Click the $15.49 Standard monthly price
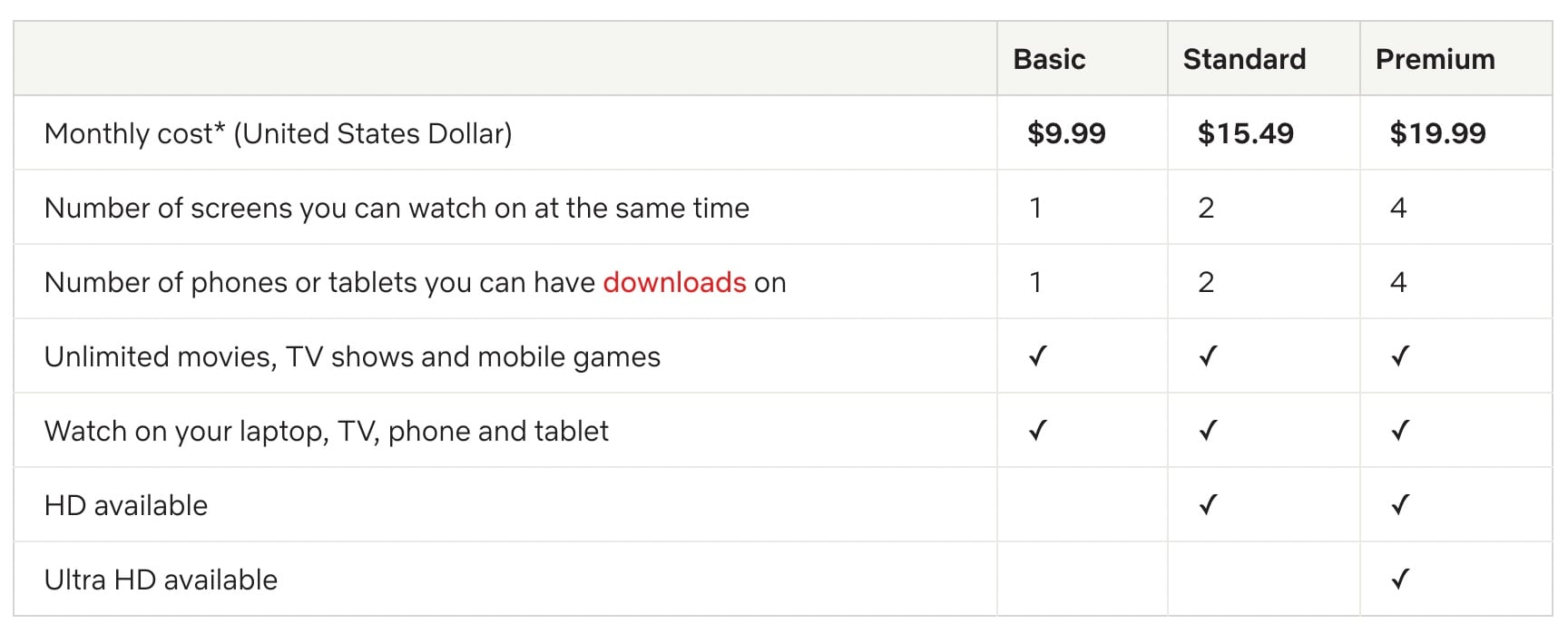This screenshot has width=1568, height=633. [x=1245, y=134]
